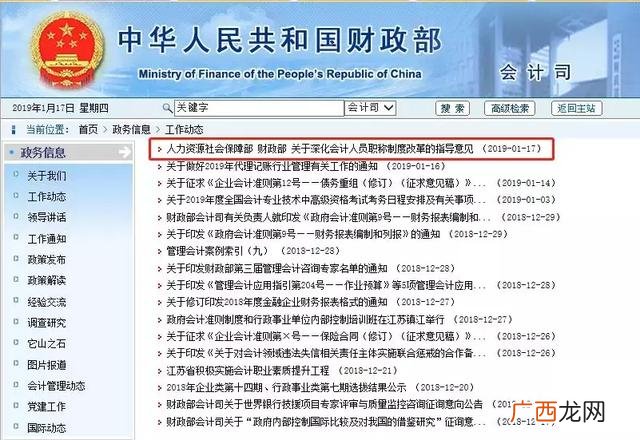The height and width of the screenshot is (440, 640).
Task: Open 图片报道 in the sidebar
Action: [47, 365]
